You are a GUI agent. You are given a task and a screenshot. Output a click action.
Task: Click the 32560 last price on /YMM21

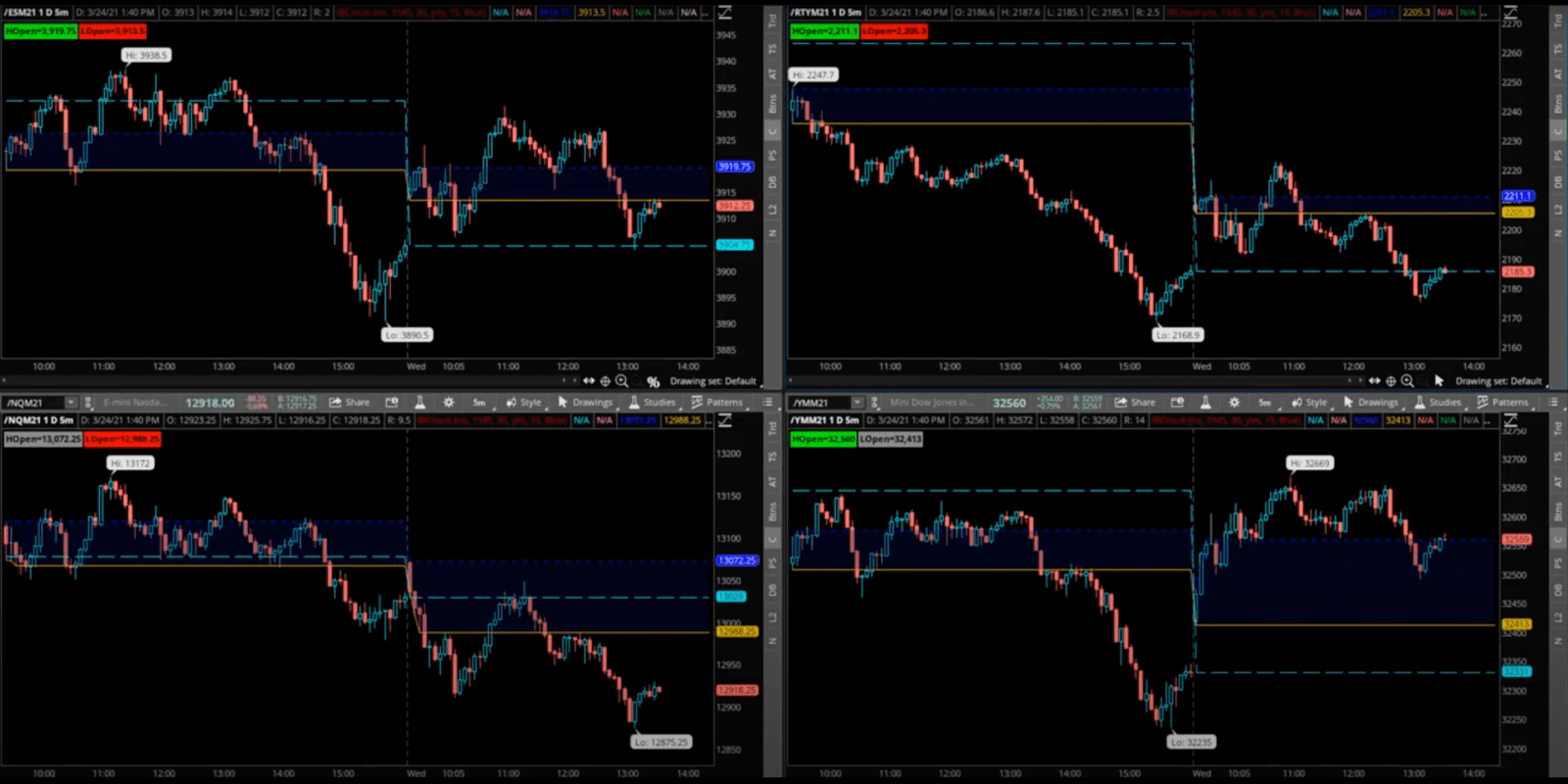(1009, 403)
